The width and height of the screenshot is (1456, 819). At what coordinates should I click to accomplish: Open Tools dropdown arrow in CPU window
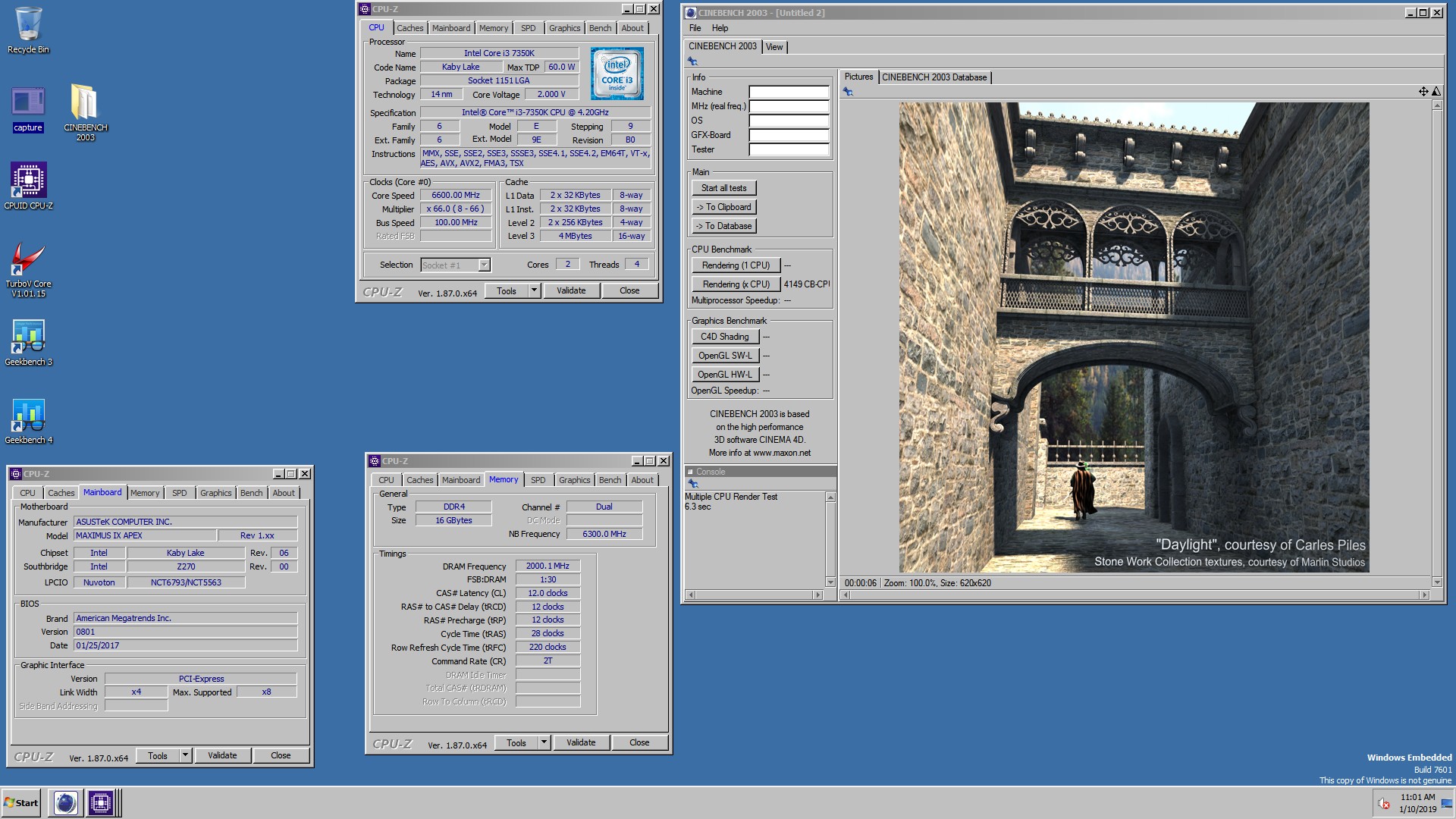pos(534,290)
